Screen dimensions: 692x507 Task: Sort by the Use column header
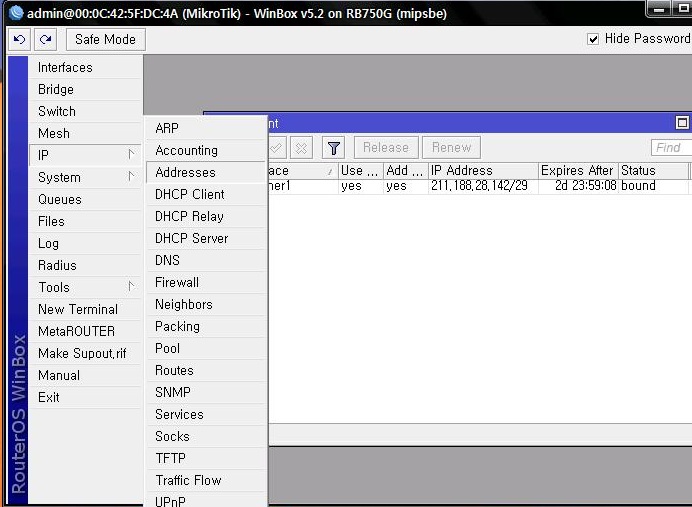[361, 171]
